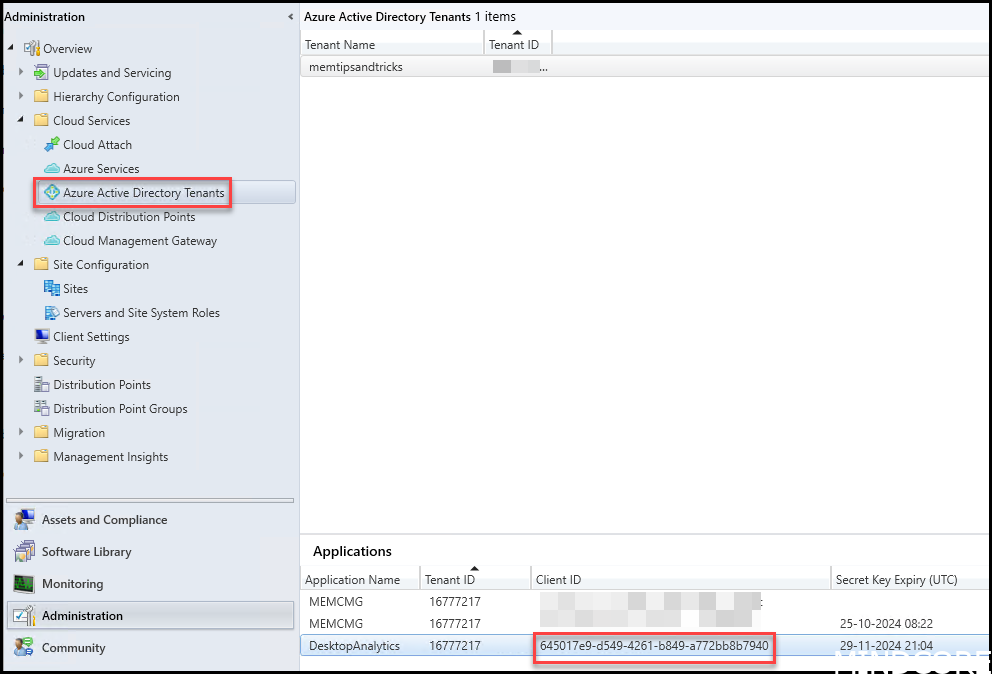This screenshot has width=992, height=674.
Task: Select the Distribution Points server icon
Action: coord(42,384)
